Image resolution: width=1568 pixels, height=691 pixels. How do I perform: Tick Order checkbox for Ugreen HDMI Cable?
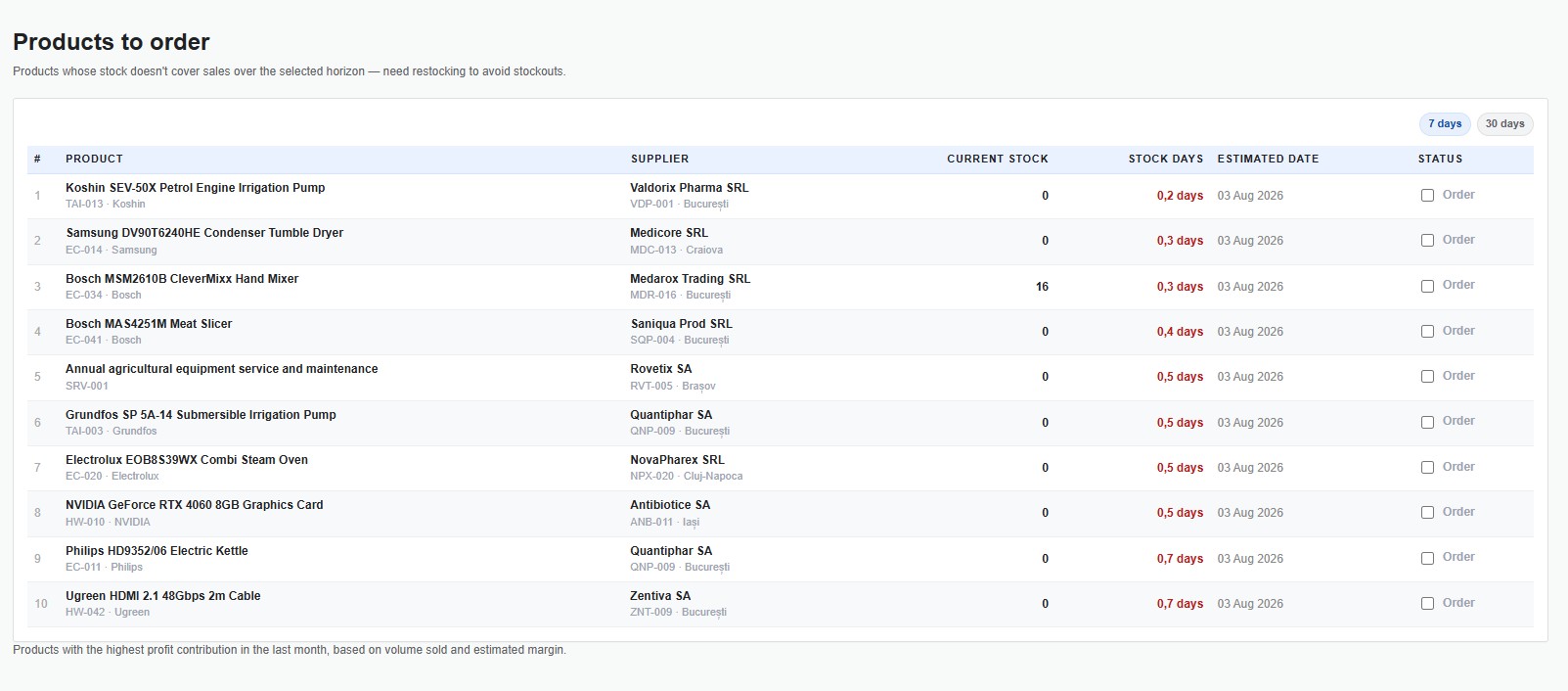click(1427, 604)
